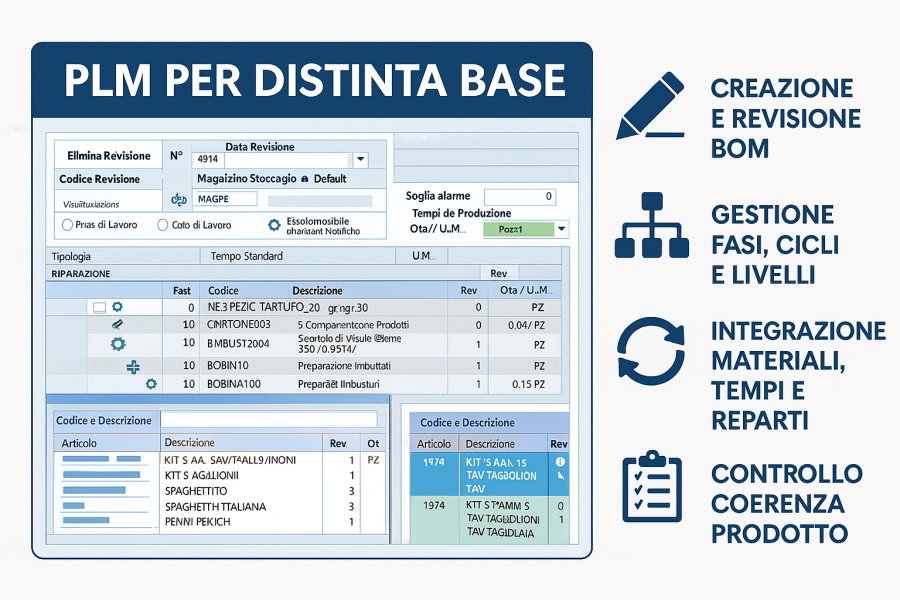
Task: Click the gear icon in the BMBUST2004 row
Action: (x=117, y=344)
